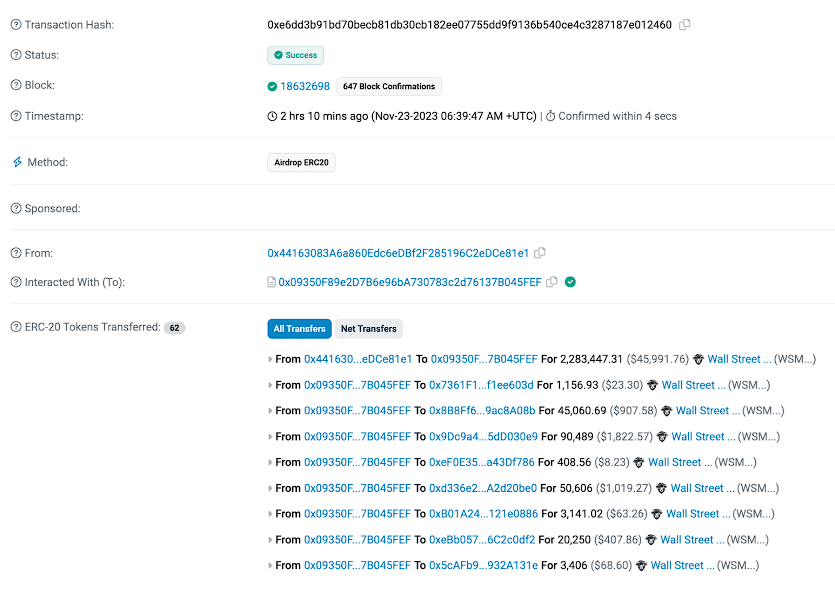Click the contract file icon before 0x09350F89 address
The height and width of the screenshot is (594, 835).
click(x=271, y=282)
